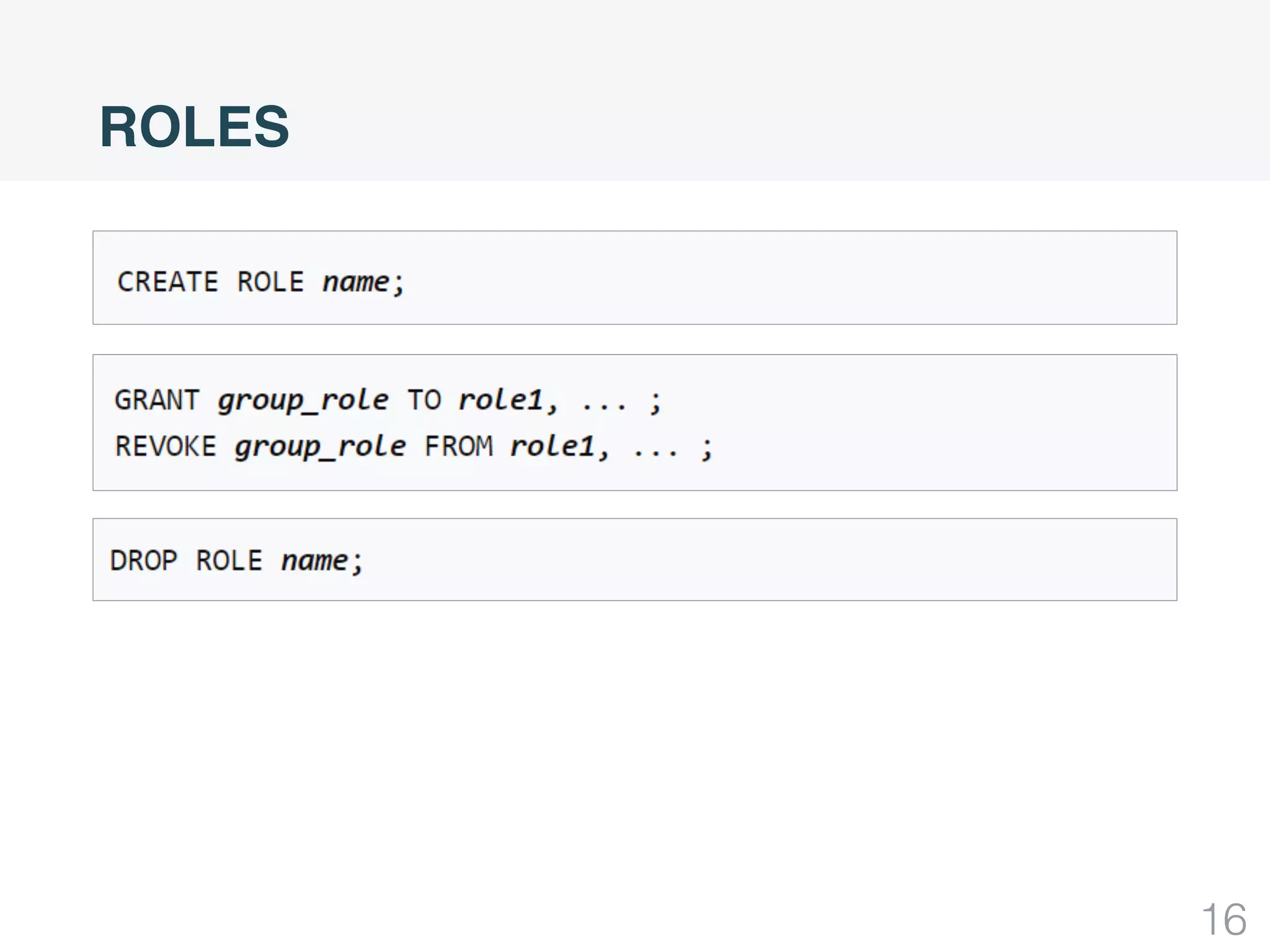Click the semicolon ending the REVOKE line
Image resolution: width=1270 pixels, height=952 pixels.
706,449
